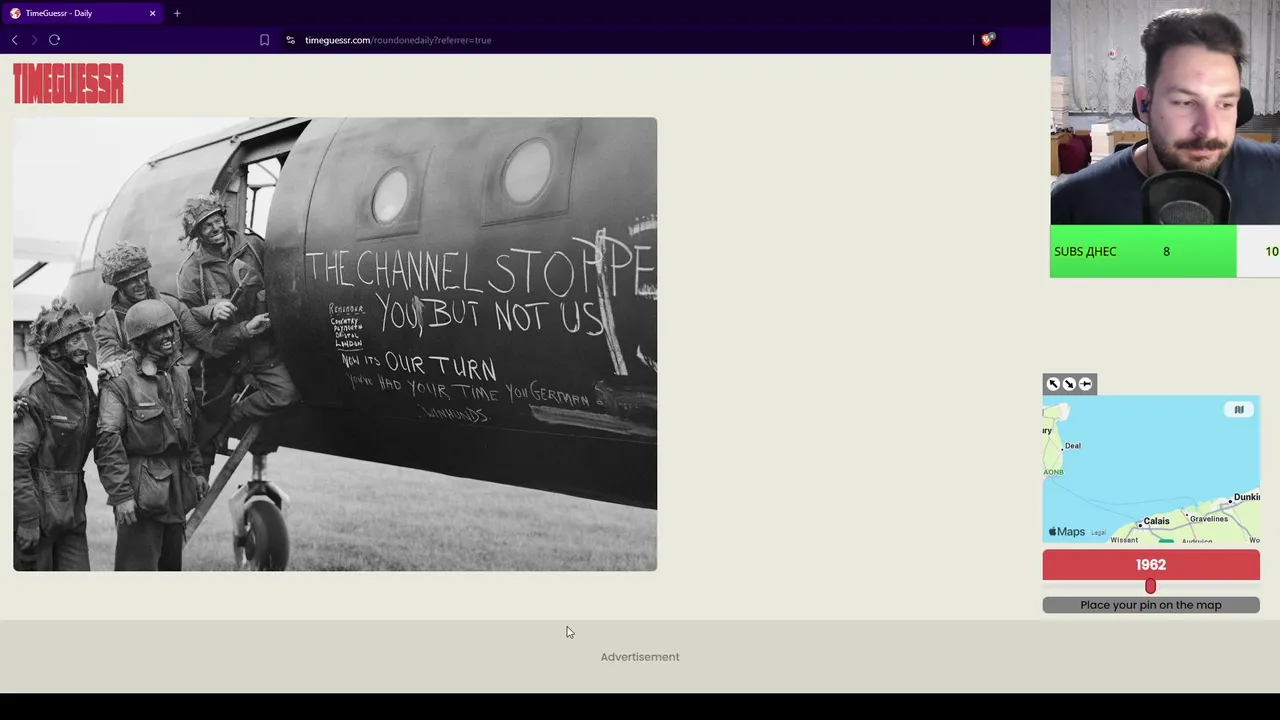Click the TimeGuessr logo
The height and width of the screenshot is (720, 1280).
tap(68, 83)
